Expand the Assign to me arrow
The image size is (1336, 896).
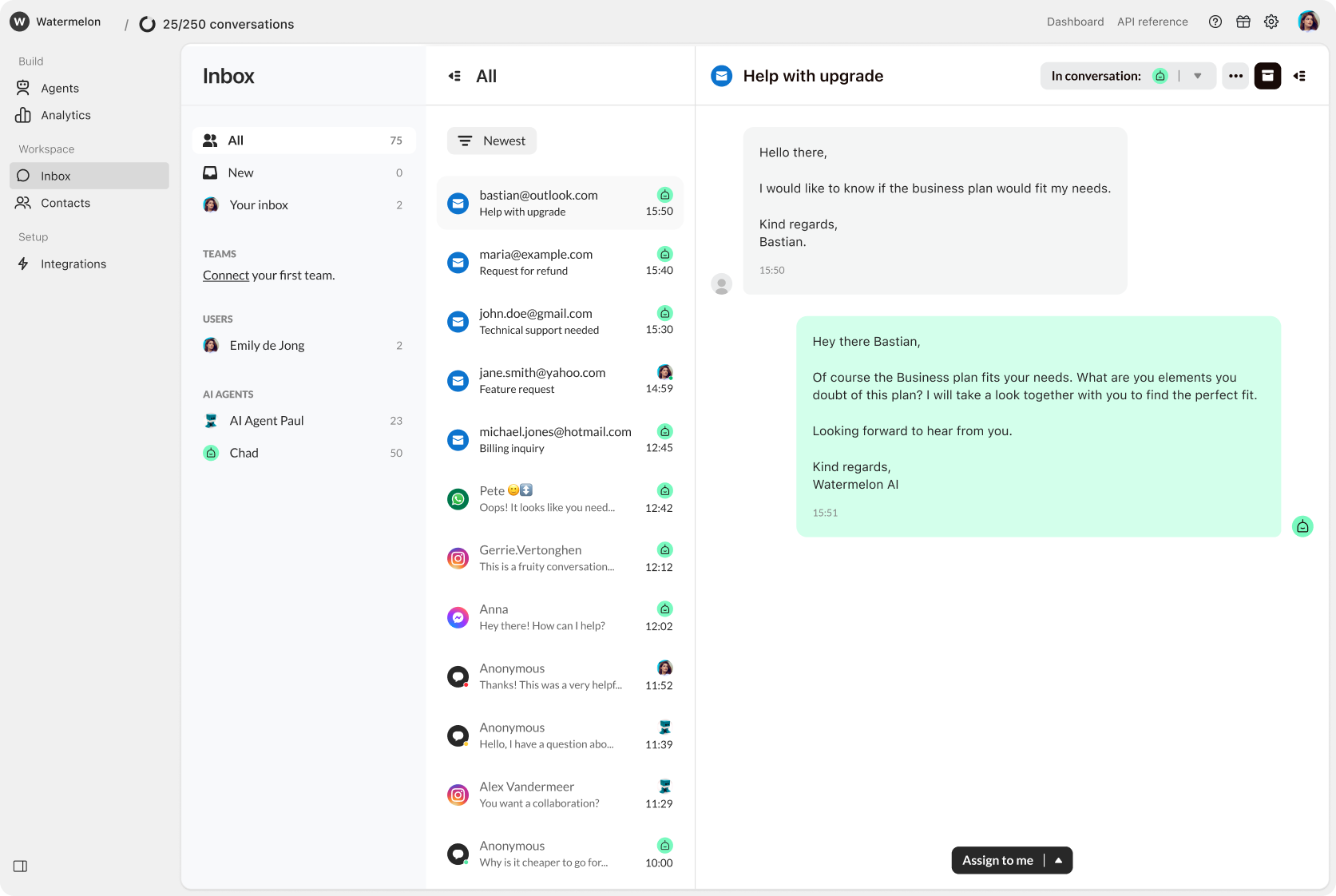[1058, 860]
